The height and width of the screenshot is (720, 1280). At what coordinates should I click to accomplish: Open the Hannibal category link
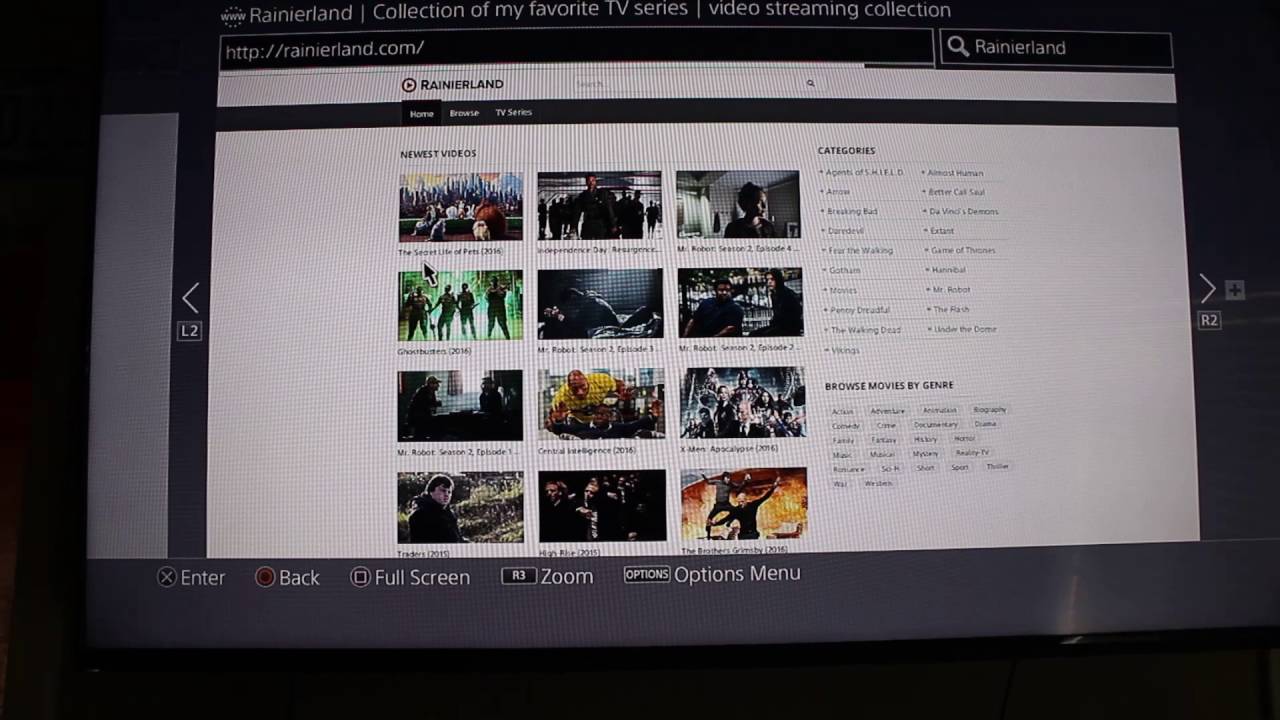(x=948, y=270)
